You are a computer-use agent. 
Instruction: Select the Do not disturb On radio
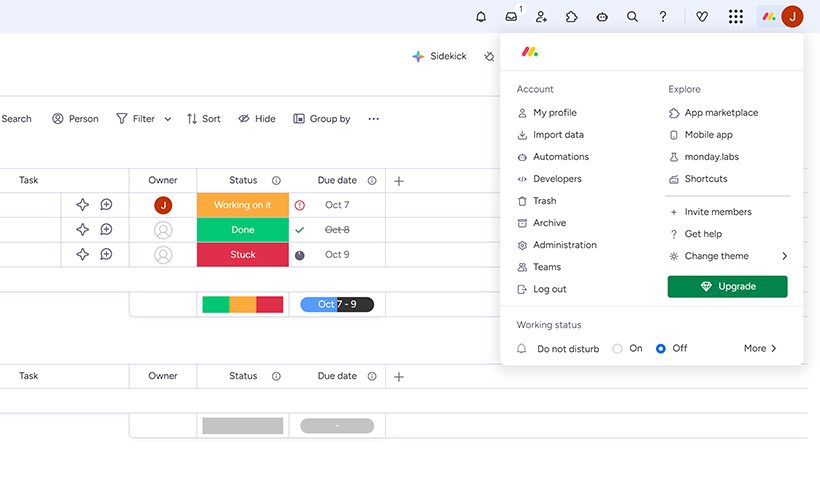pyautogui.click(x=617, y=349)
